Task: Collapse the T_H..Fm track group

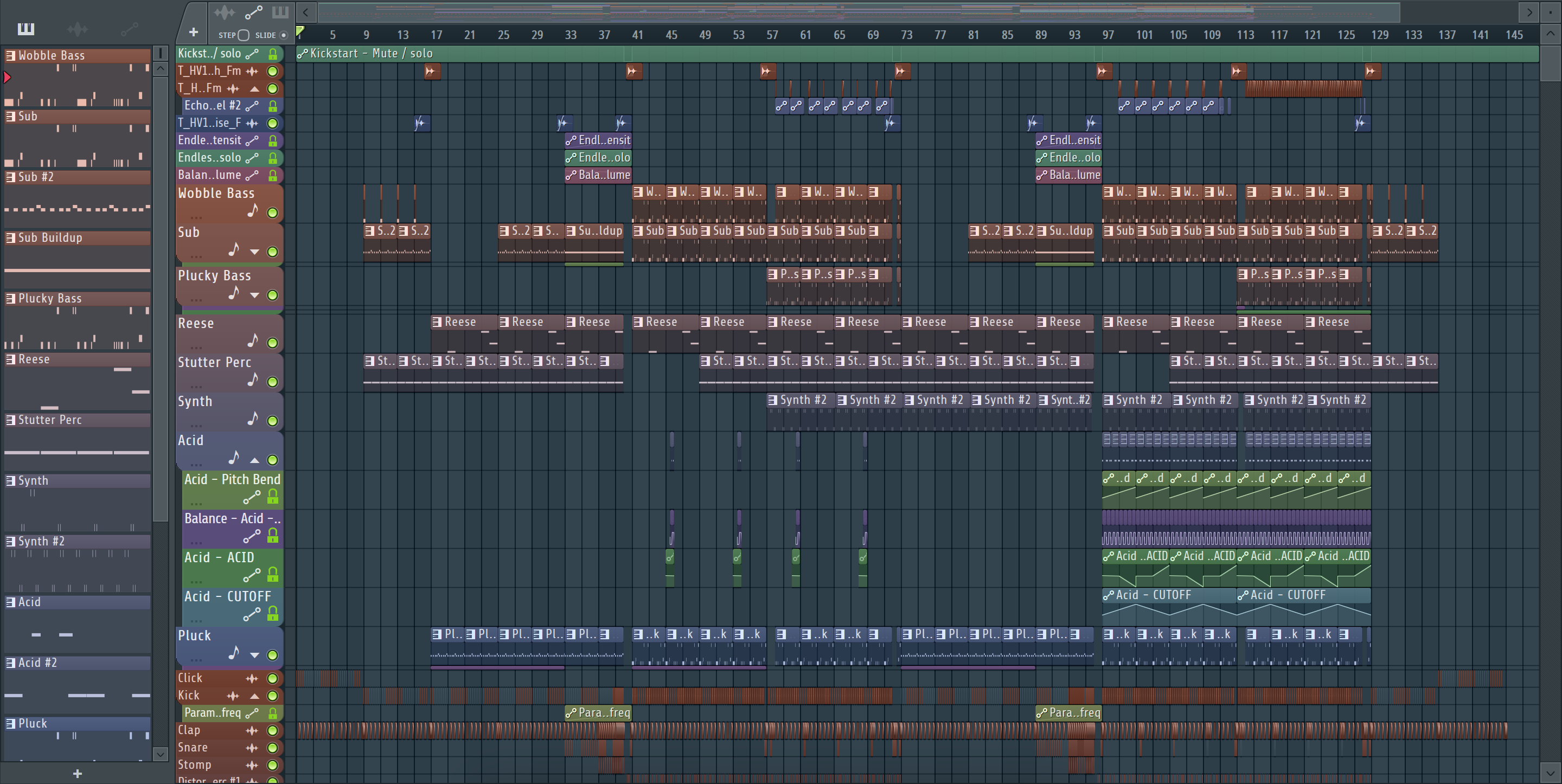Action: 255,89
